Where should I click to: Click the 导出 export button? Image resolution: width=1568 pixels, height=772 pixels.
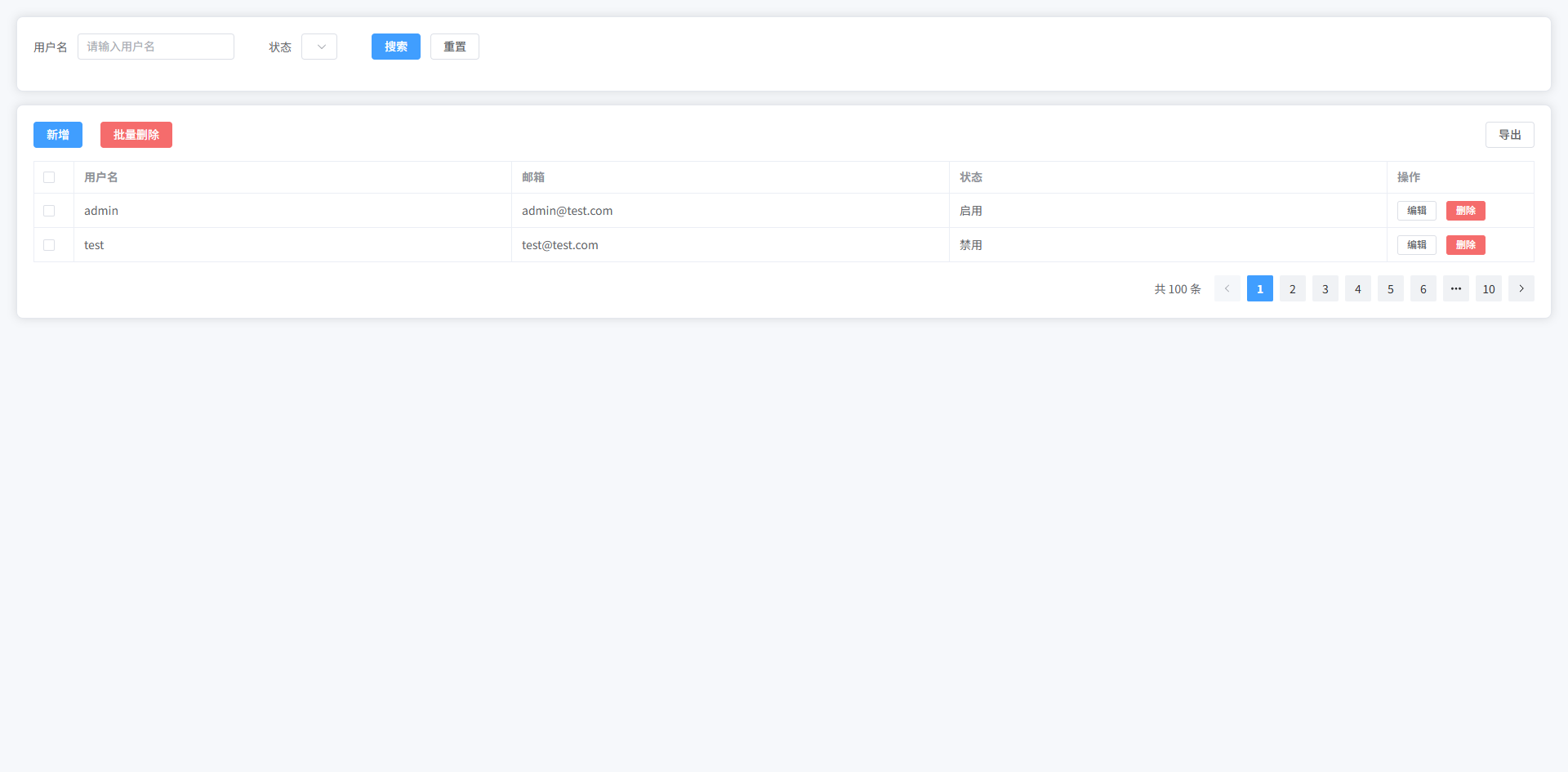point(1509,135)
